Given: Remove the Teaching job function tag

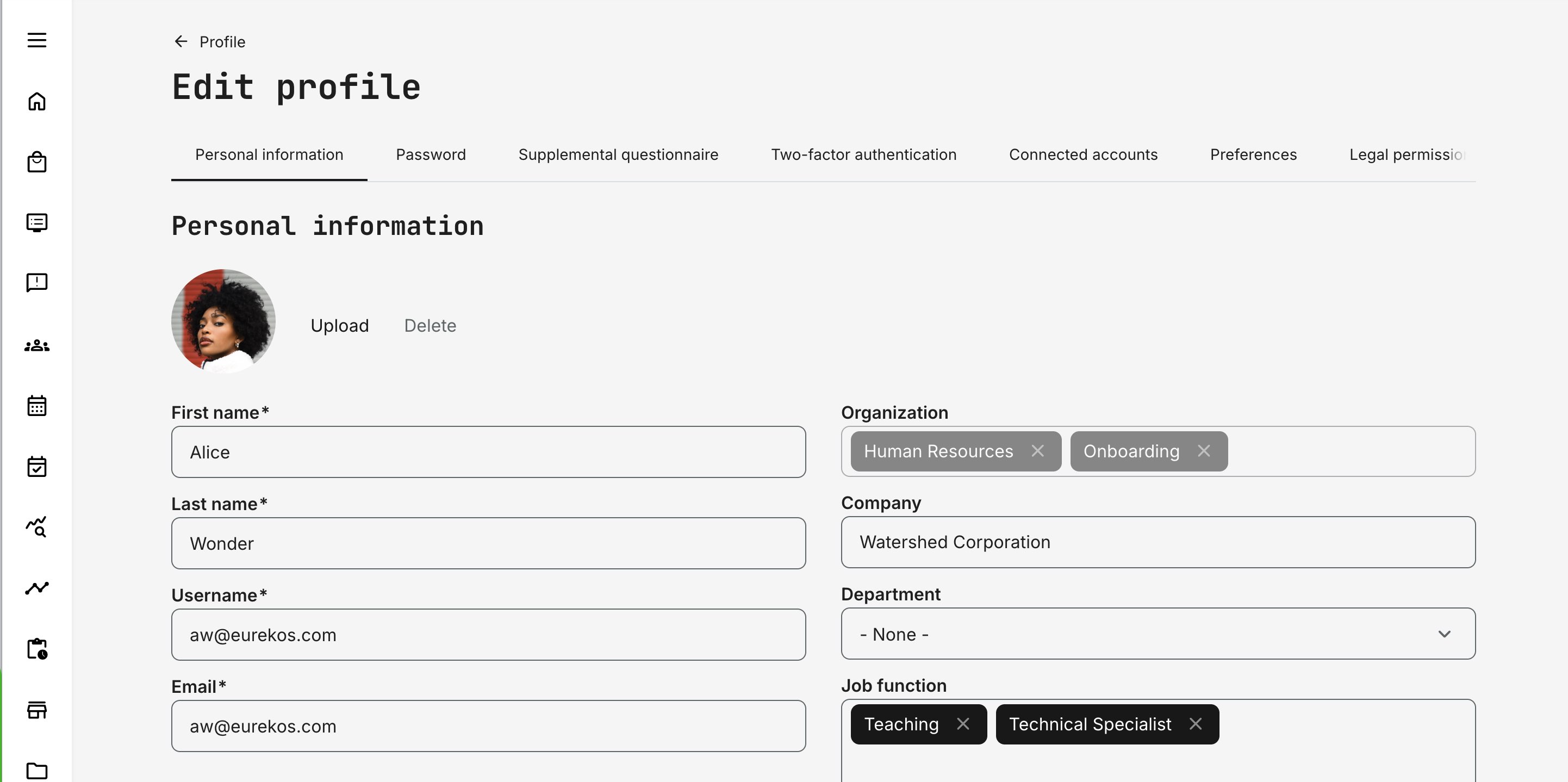Looking at the screenshot, I should [x=964, y=724].
